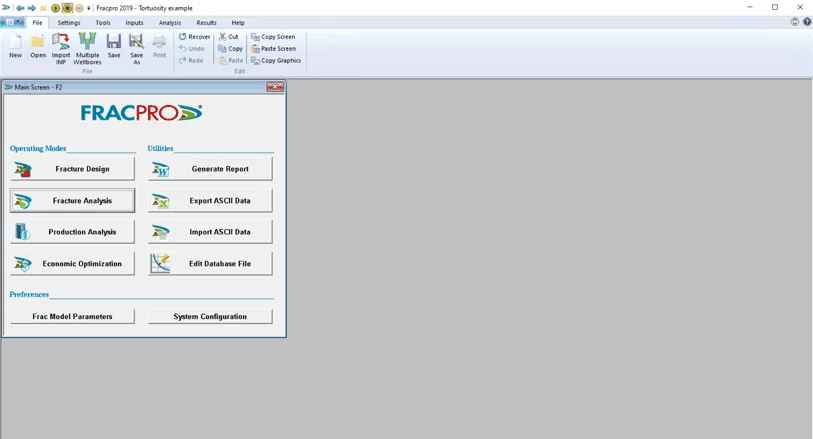The height and width of the screenshot is (439, 813).
Task: Click Edit Database File
Action: [x=210, y=263]
